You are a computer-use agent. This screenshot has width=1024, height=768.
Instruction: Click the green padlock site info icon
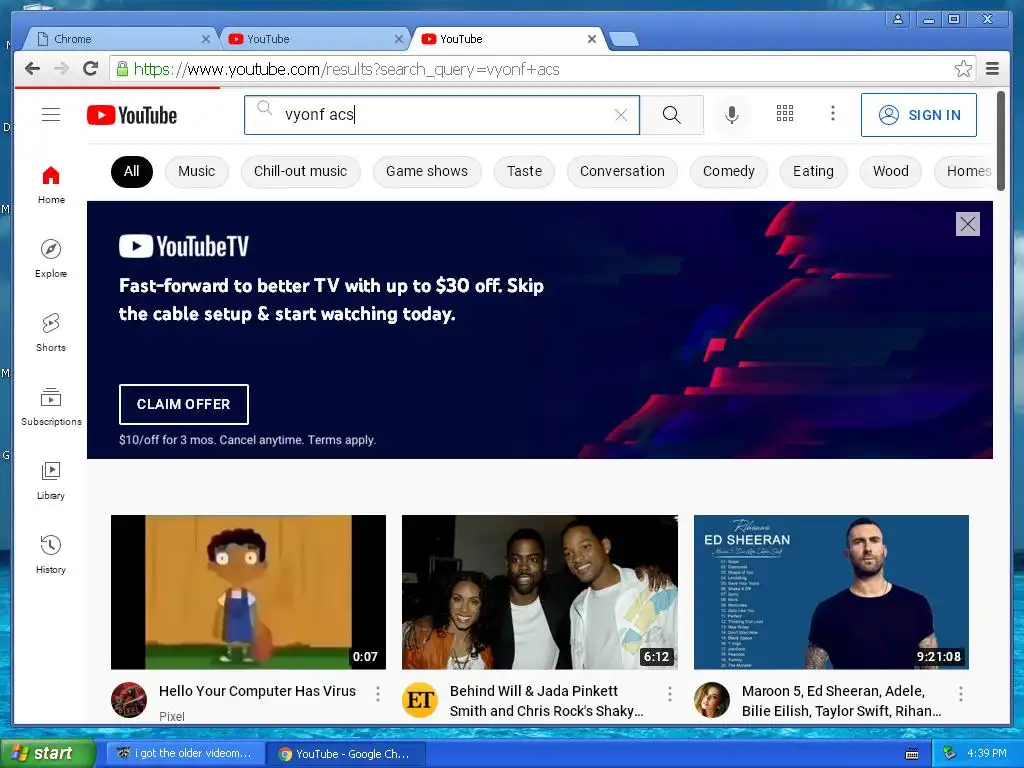coord(122,69)
